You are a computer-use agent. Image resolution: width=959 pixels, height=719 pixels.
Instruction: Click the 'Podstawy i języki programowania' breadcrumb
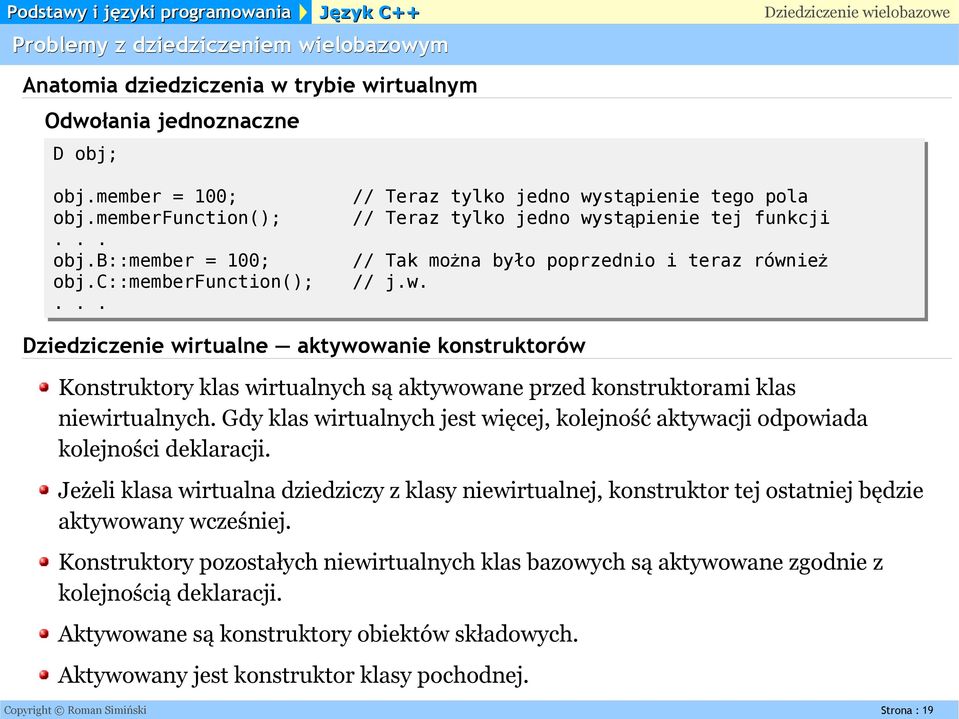click(149, 12)
